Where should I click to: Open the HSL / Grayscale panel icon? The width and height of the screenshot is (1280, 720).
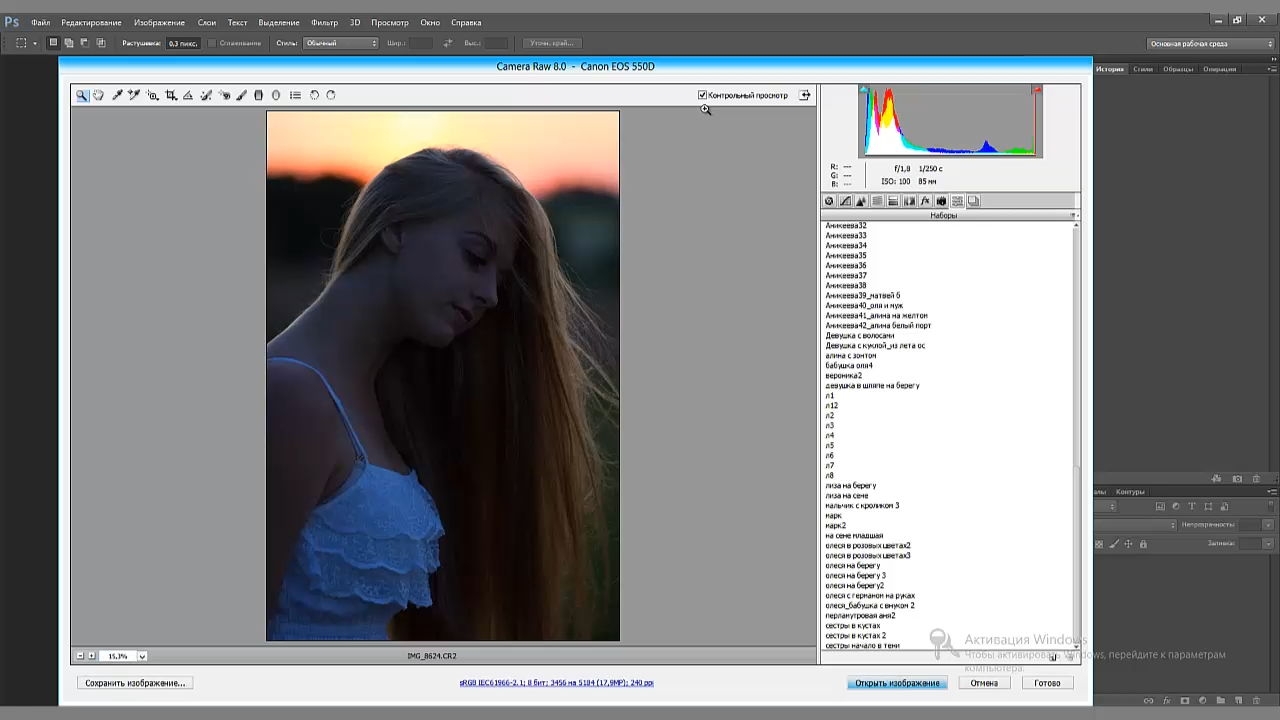tap(877, 201)
